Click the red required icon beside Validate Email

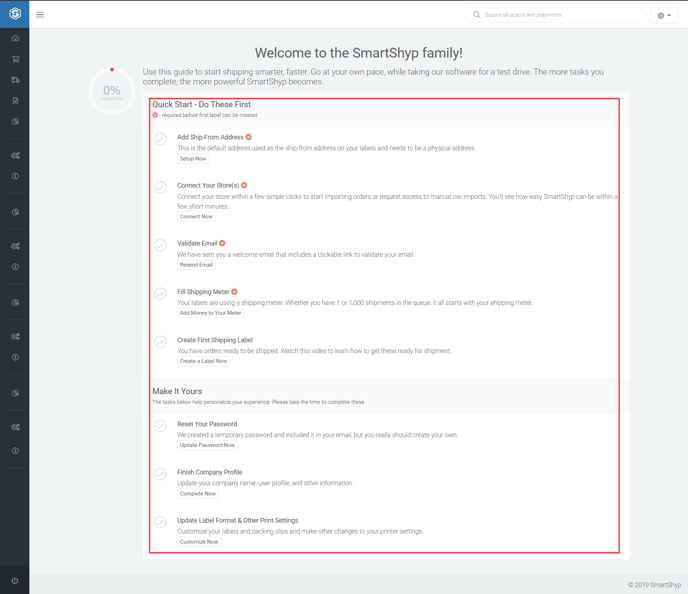[222, 243]
